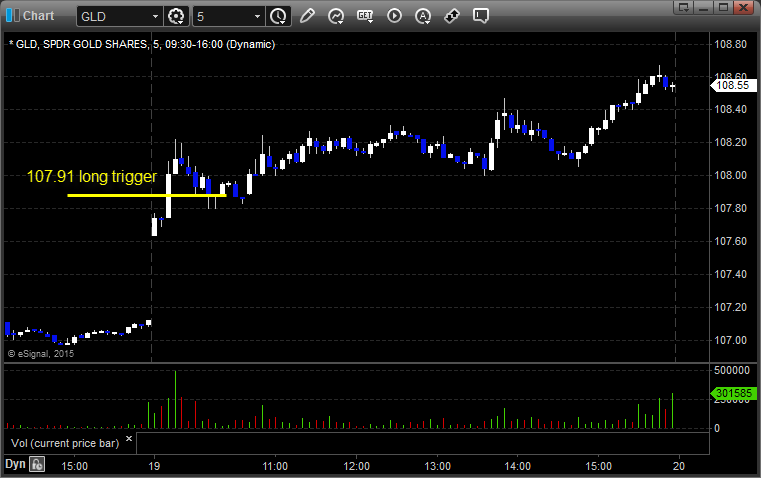Click the 301585 volume value marker
The width and height of the screenshot is (761, 478).
point(733,394)
